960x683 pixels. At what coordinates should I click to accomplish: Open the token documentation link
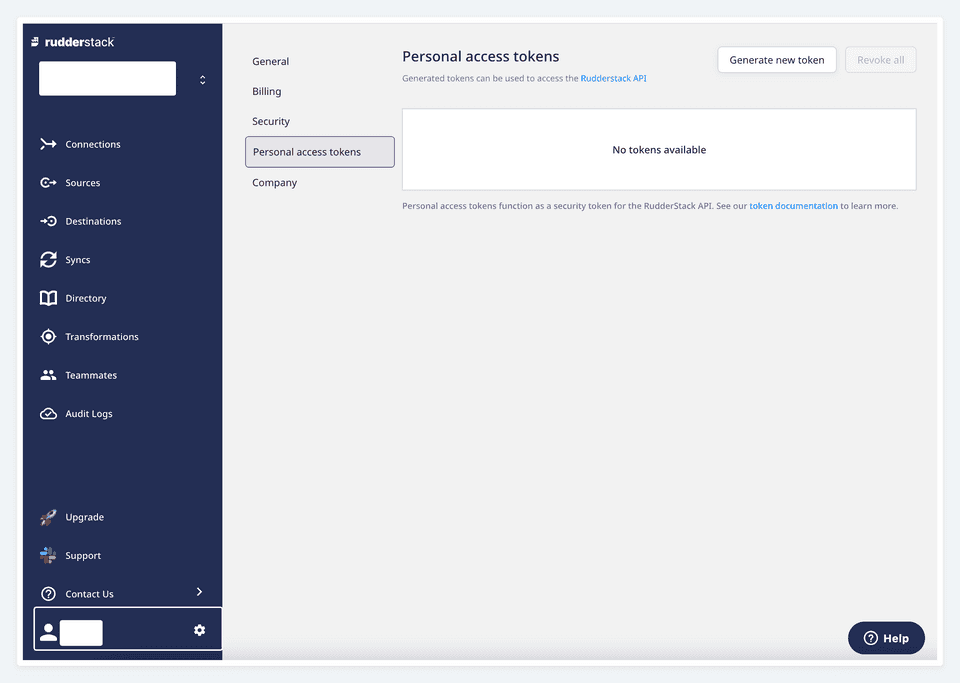(x=793, y=205)
